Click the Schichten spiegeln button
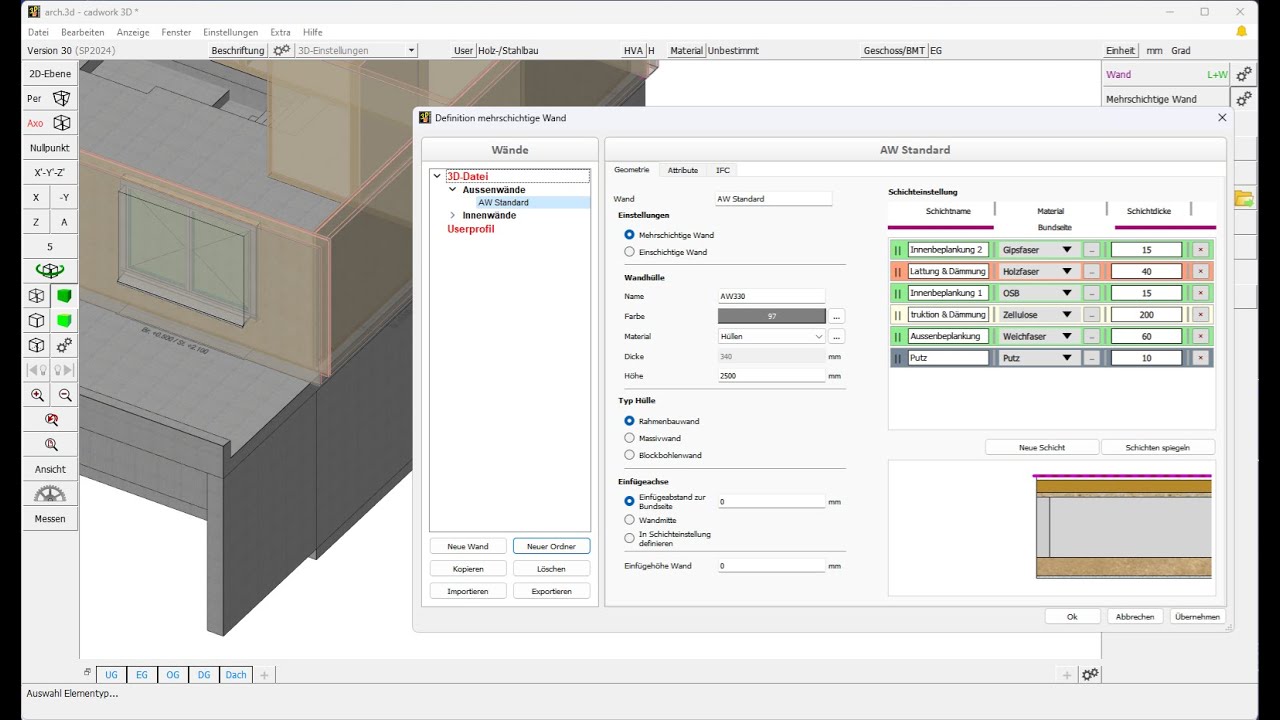Image resolution: width=1280 pixels, height=720 pixels. [x=1158, y=448]
